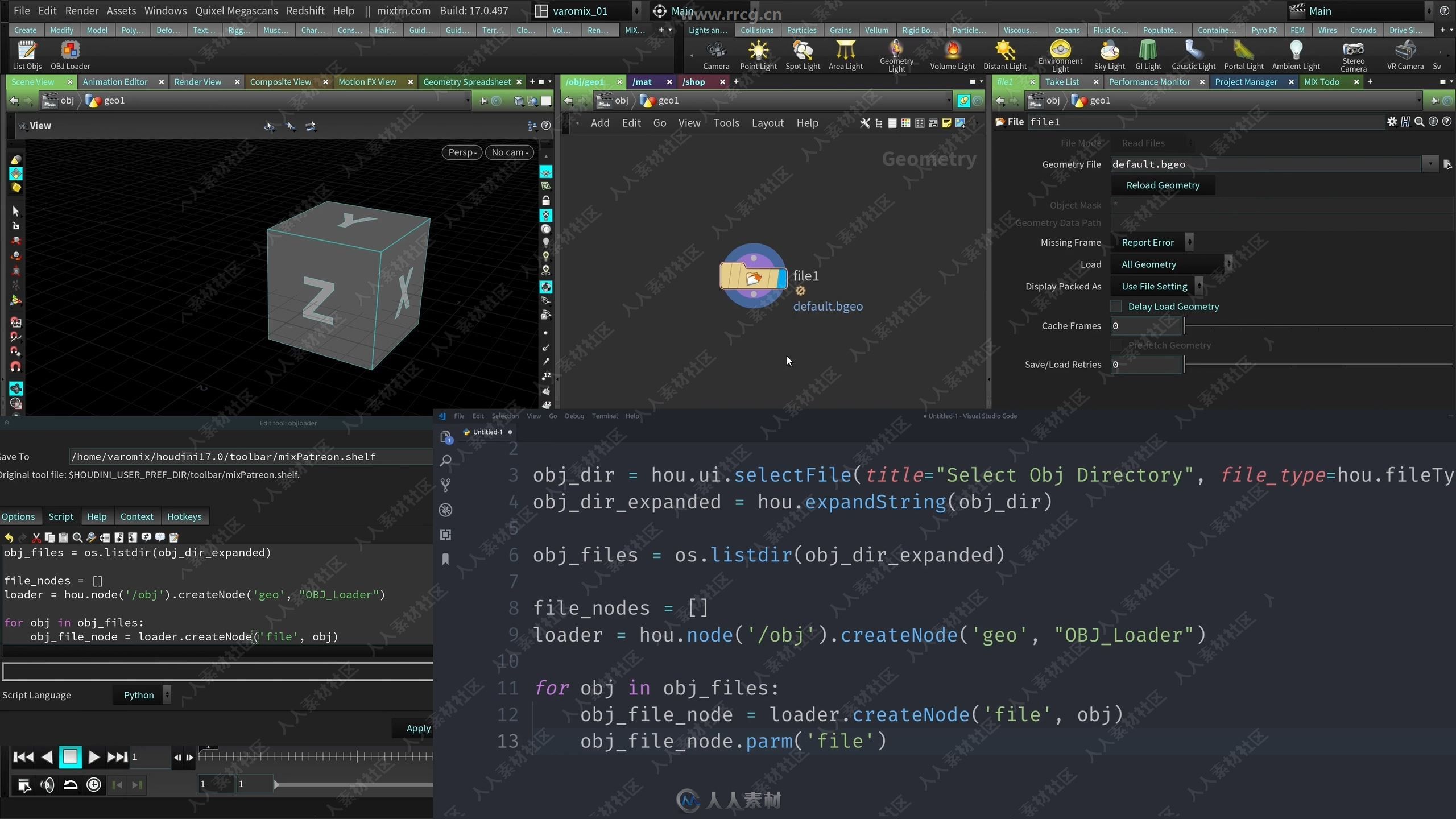
Task: Click the Reload Geometry button
Action: (x=1163, y=185)
